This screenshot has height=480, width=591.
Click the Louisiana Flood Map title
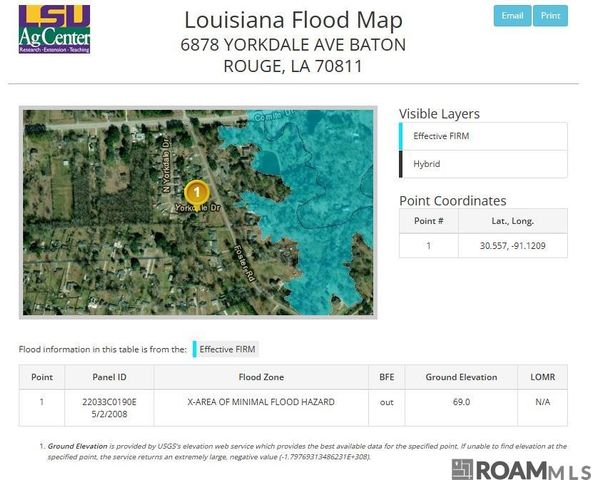(x=293, y=20)
